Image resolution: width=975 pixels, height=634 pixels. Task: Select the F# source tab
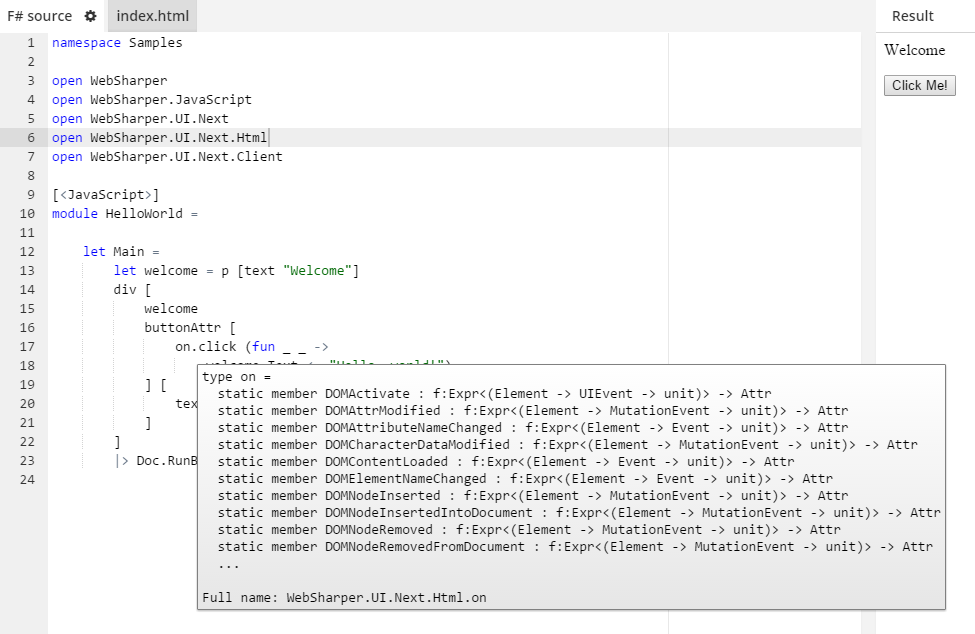click(x=40, y=16)
